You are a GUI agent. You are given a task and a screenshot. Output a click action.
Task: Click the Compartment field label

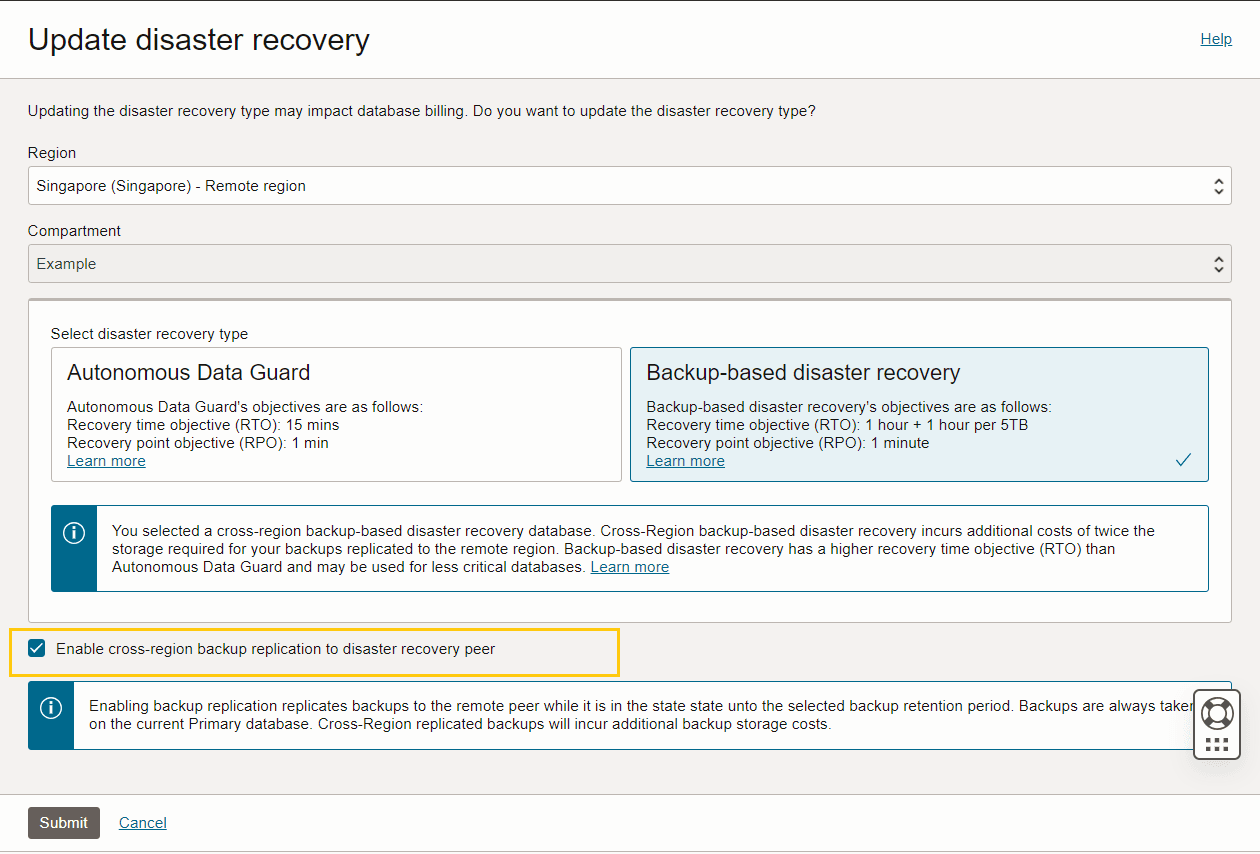click(x=74, y=231)
